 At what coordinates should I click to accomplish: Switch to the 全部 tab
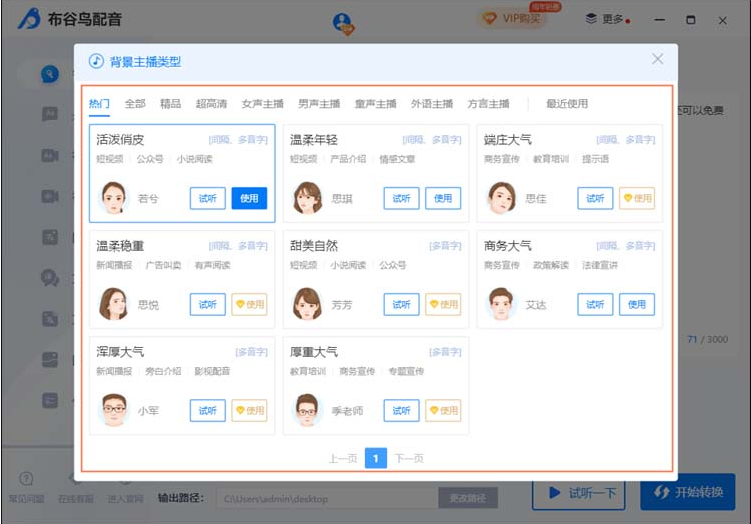point(135,104)
